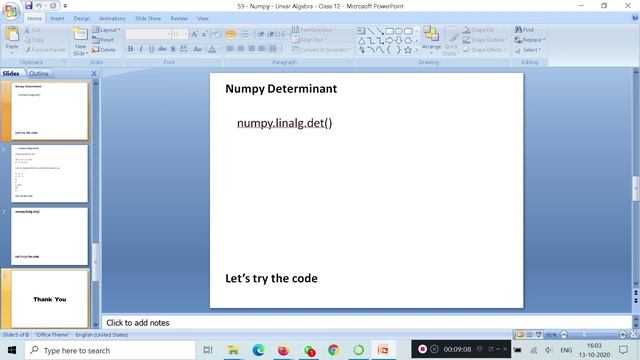Open Change Case (Aa) menu

198,49
